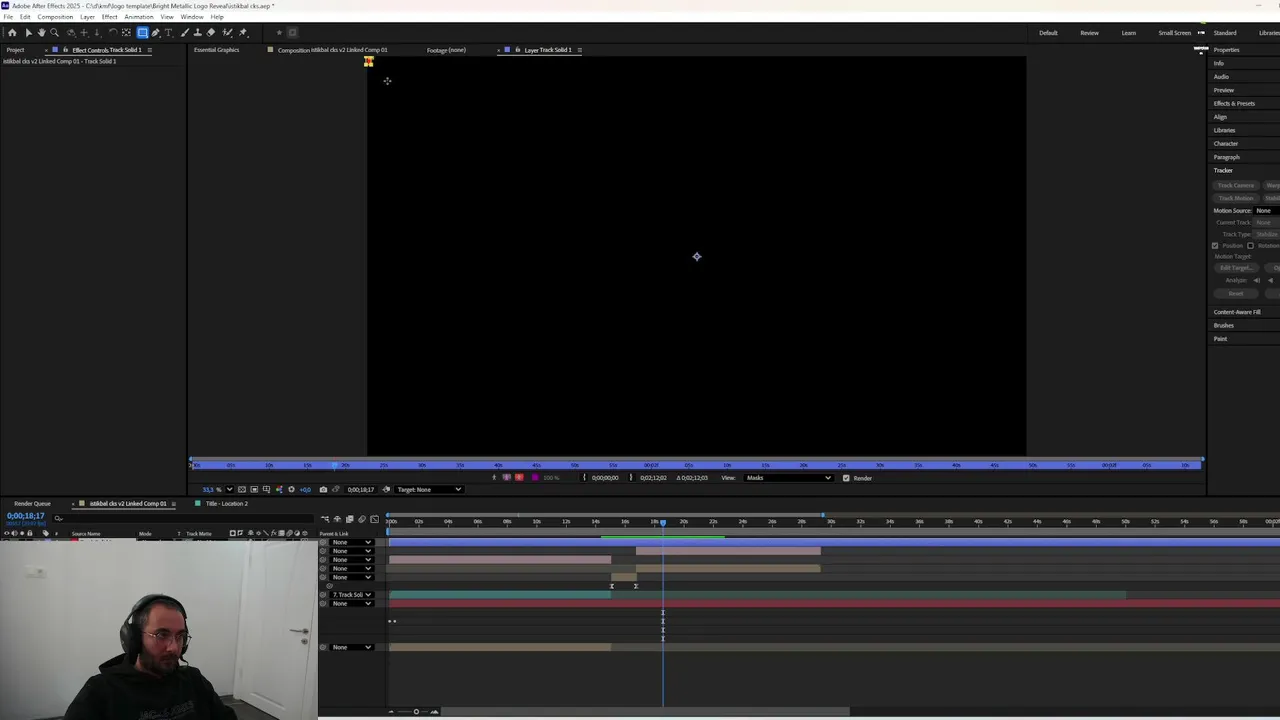Expand the Content-Aware Fill panel

[x=1237, y=312]
